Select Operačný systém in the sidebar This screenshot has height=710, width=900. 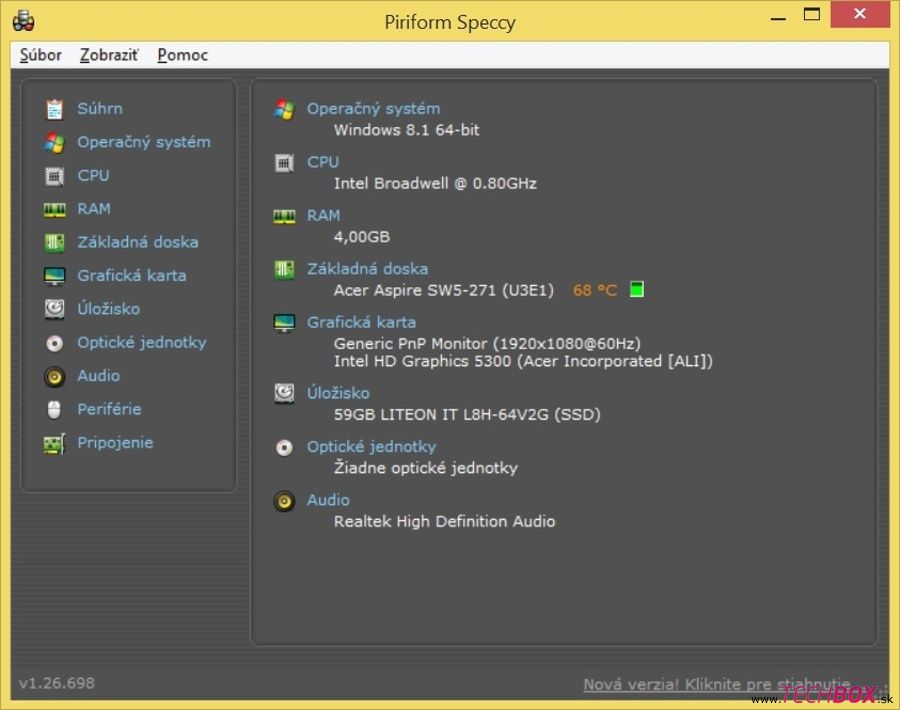click(144, 142)
